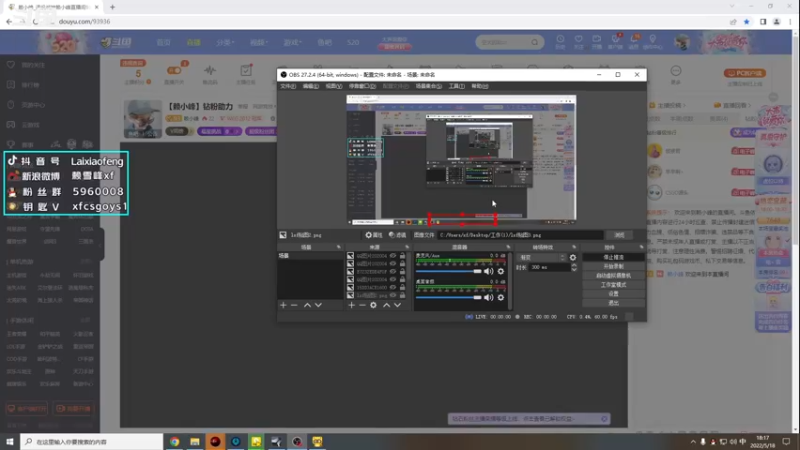Open 滤镜 filters in source toolbar
Image resolution: width=800 pixels, height=450 pixels.
pos(397,235)
